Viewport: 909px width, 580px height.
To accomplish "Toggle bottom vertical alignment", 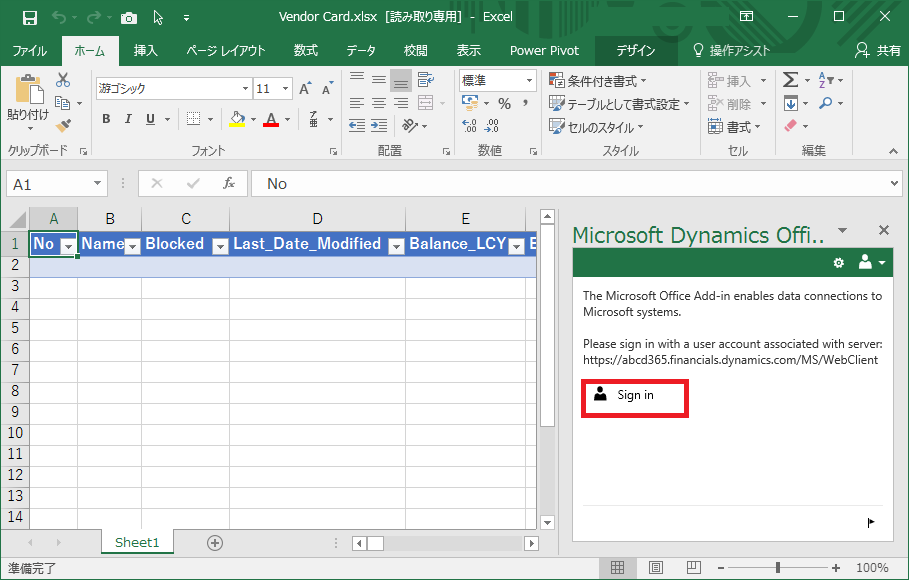I will pos(401,81).
